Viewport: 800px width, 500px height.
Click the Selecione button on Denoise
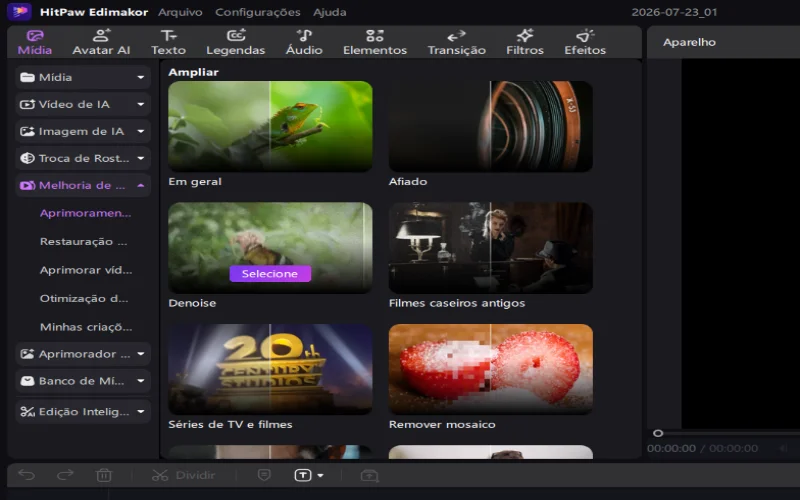coord(270,273)
